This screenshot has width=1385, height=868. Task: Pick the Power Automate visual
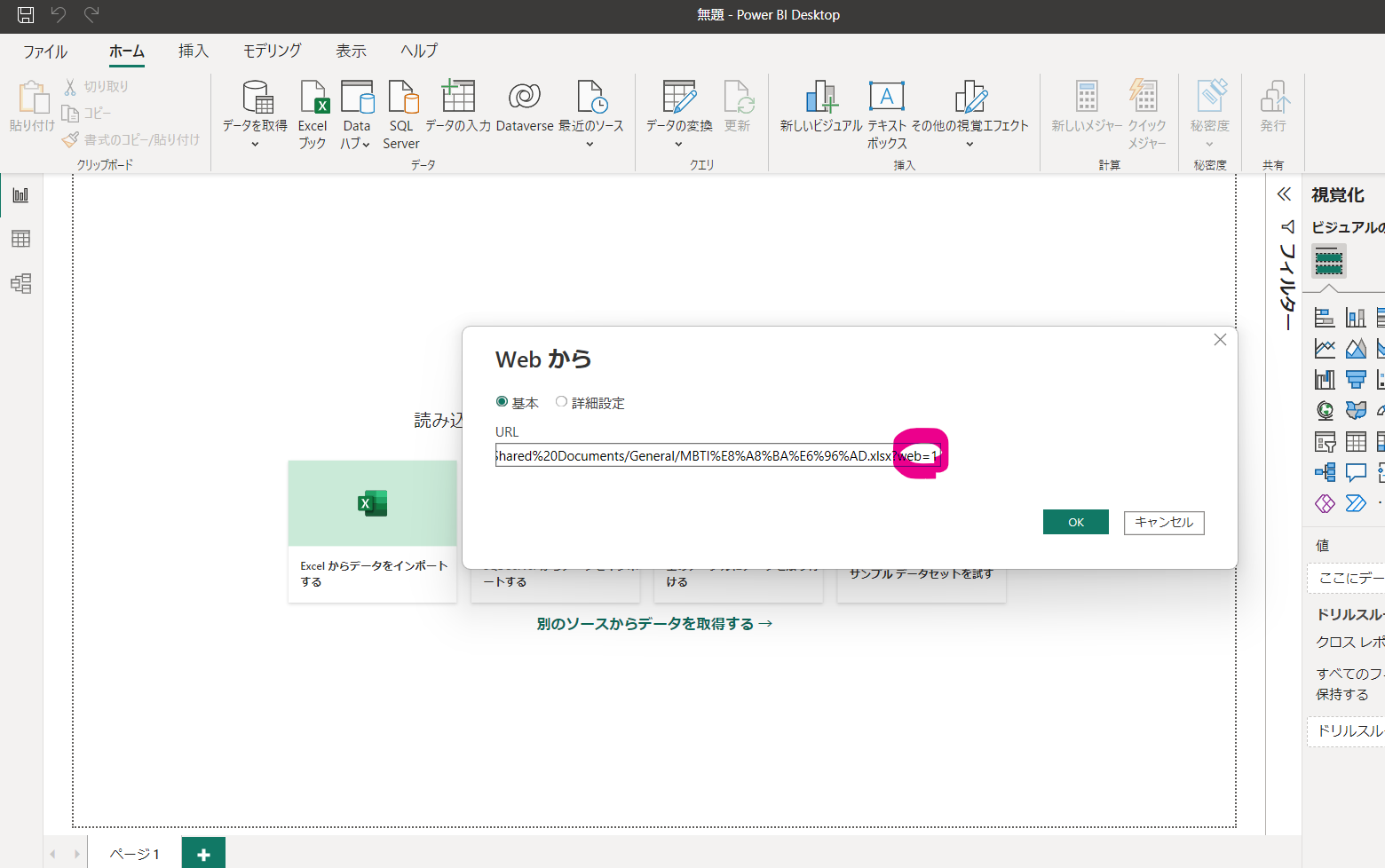coord(1356,503)
